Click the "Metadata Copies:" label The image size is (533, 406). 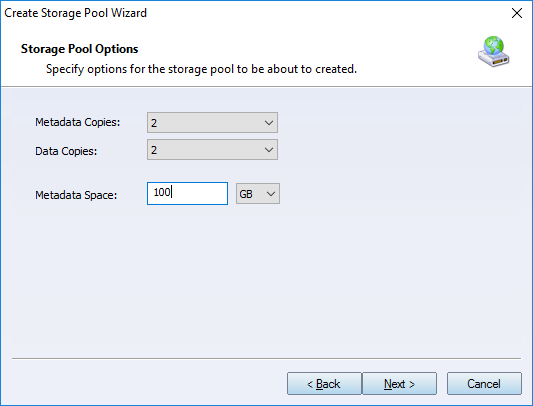point(78,122)
